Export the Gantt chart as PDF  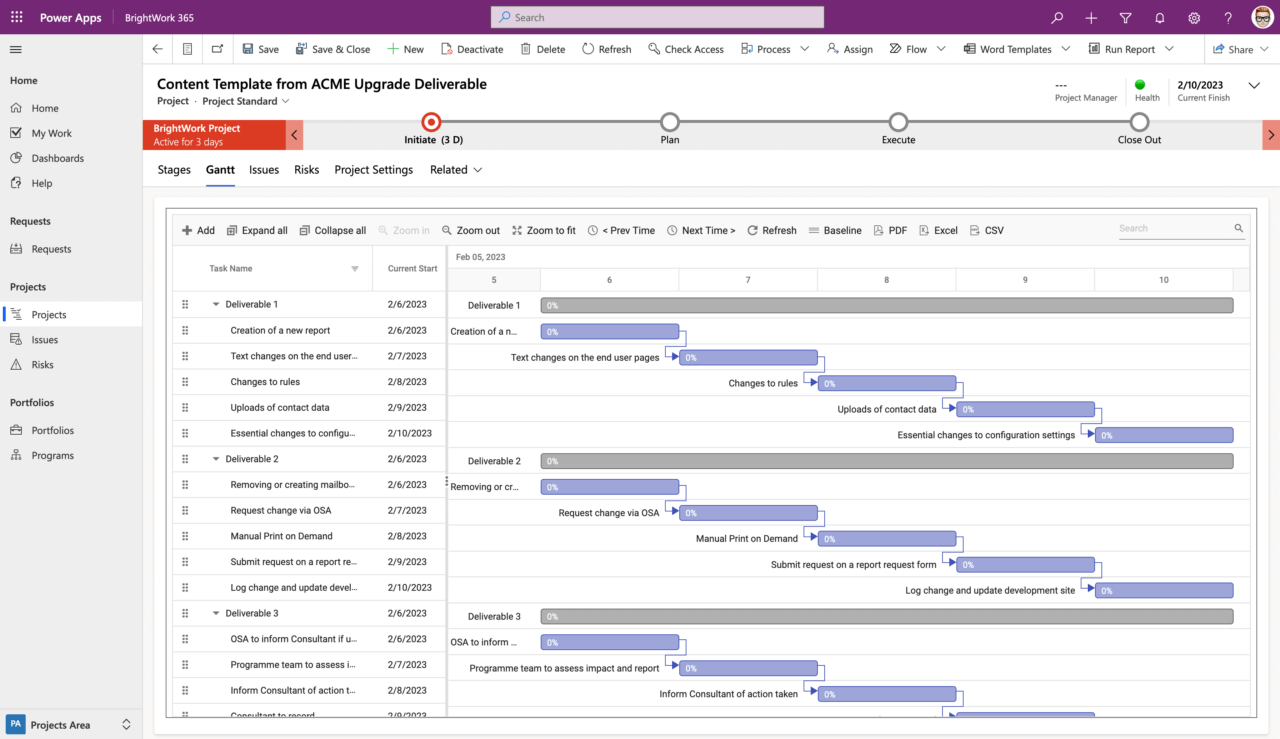coord(889,230)
